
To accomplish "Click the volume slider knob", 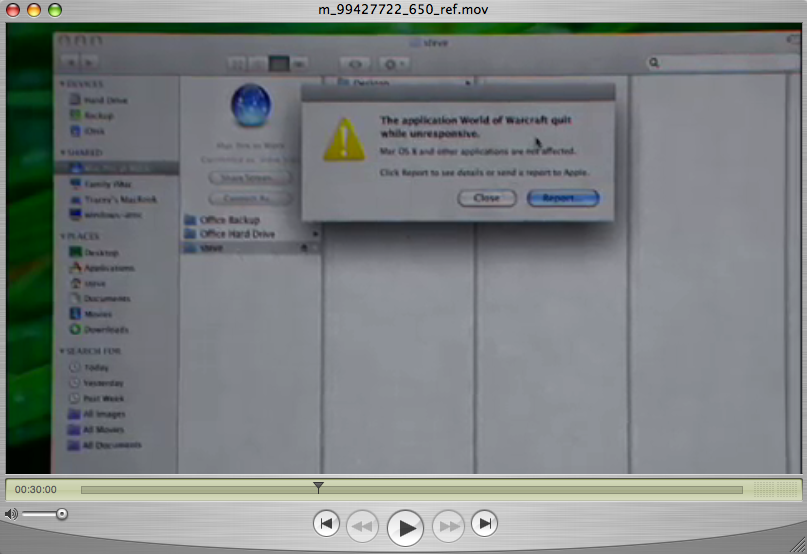I will 62,514.
